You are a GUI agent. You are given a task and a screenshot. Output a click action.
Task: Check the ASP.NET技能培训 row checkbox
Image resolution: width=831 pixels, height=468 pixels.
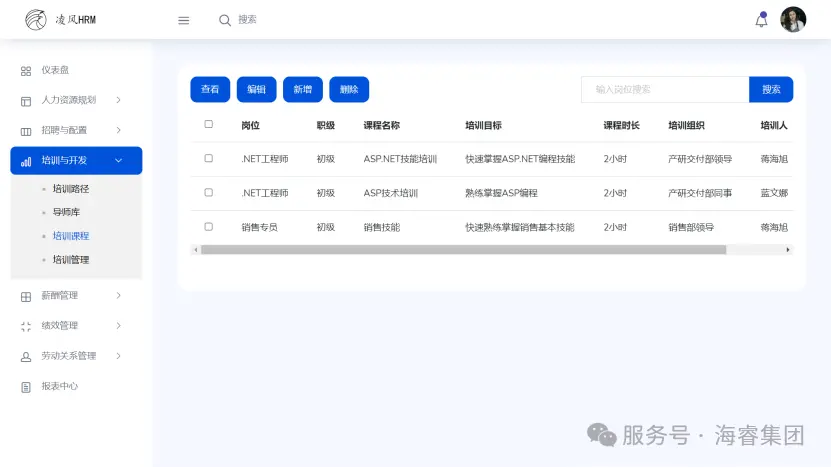pos(208,158)
